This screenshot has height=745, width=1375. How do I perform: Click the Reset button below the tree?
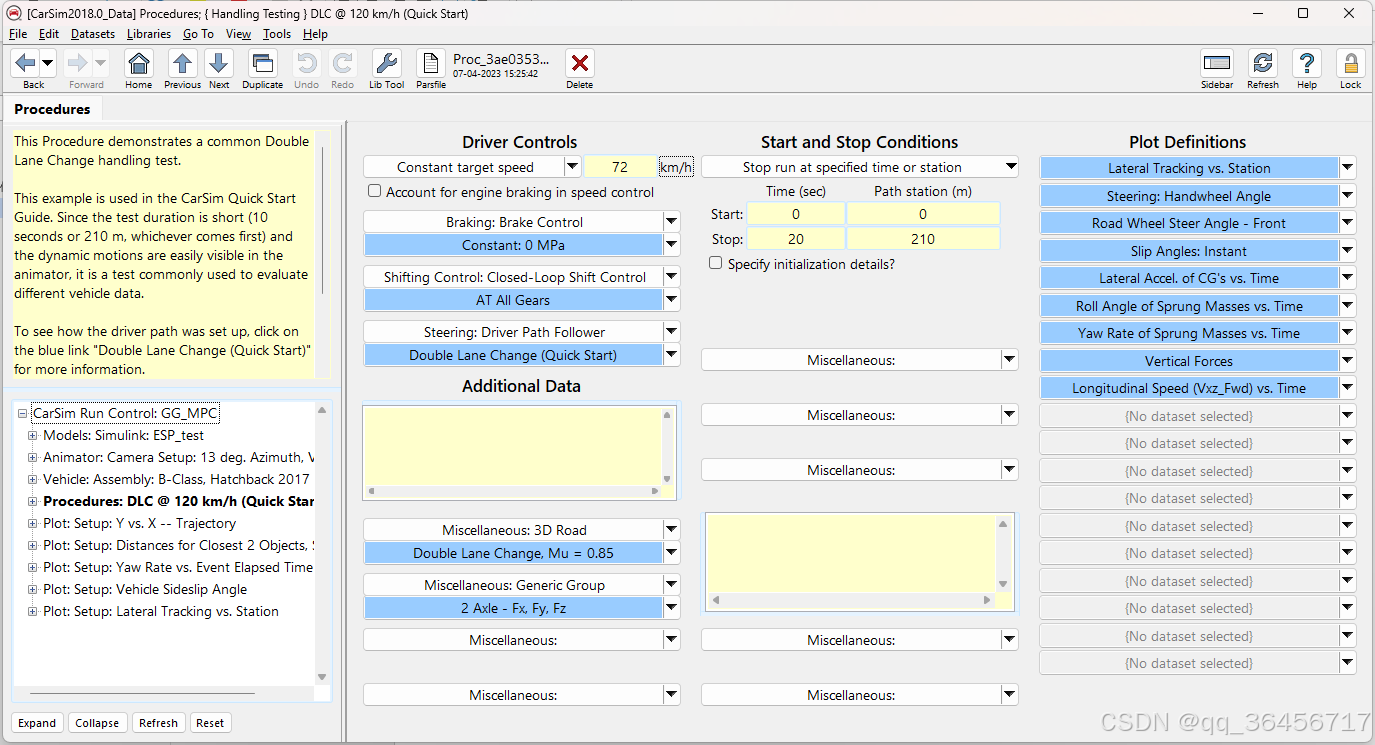[210, 723]
